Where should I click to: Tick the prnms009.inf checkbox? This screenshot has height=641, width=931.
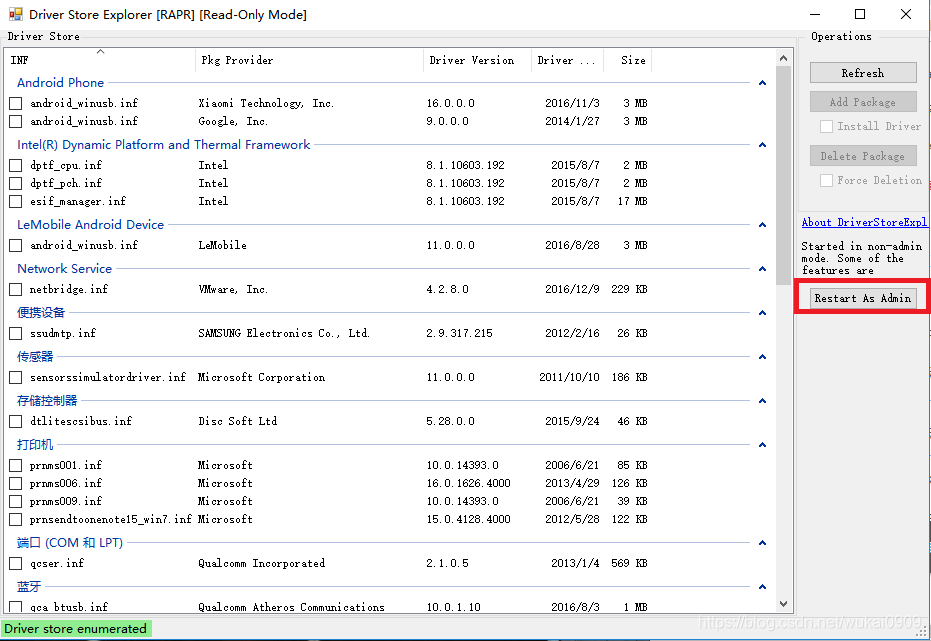pos(16,502)
